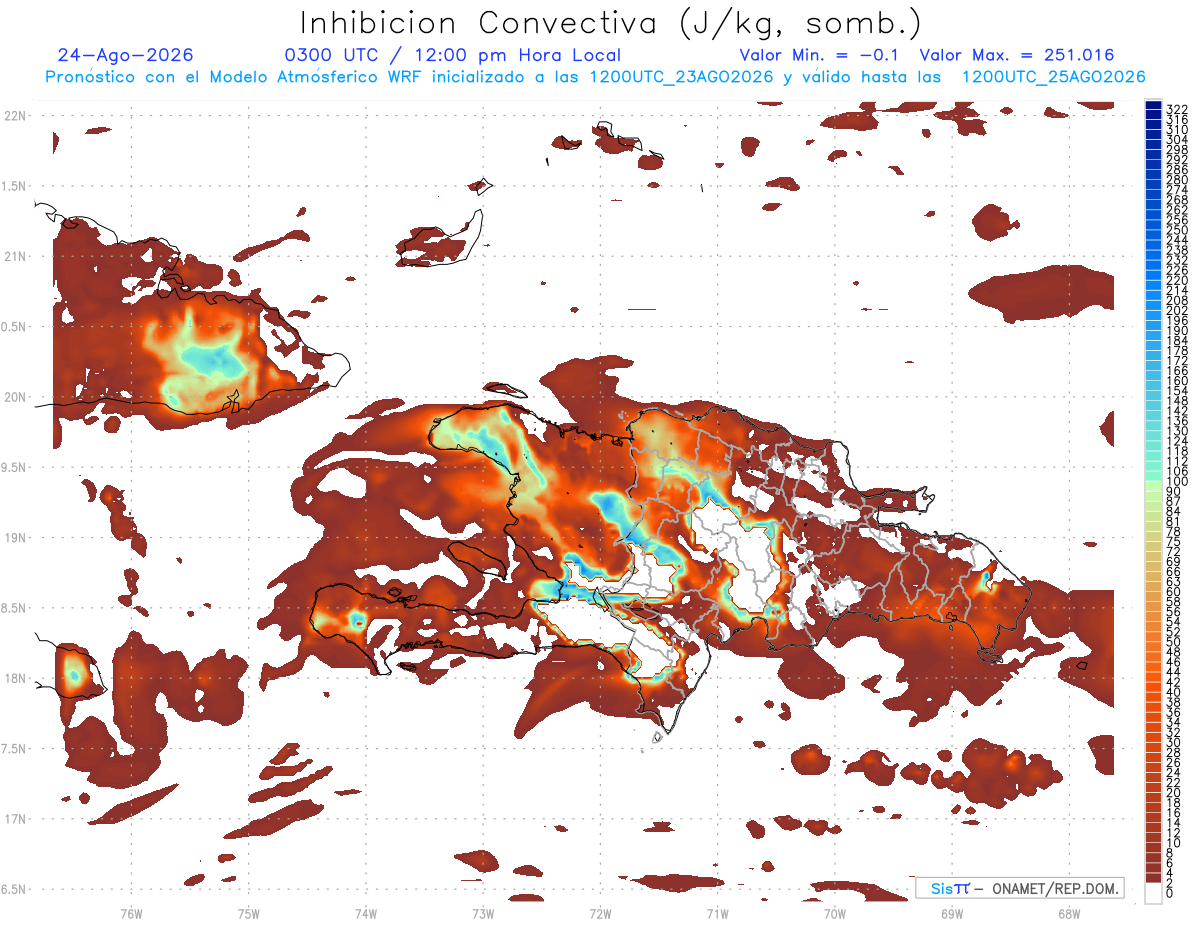
Task: Click the '322' colorbar value
Action: point(1177,109)
